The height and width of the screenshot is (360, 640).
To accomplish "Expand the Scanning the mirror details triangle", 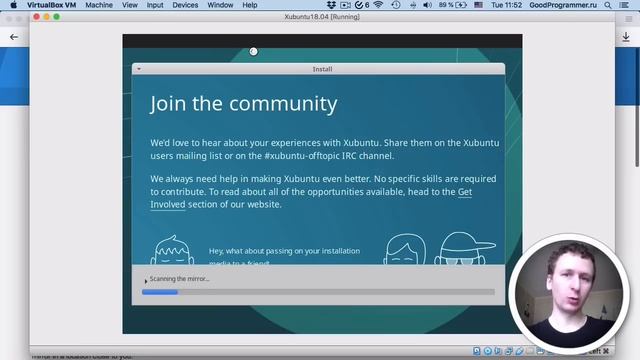I will [146, 281].
